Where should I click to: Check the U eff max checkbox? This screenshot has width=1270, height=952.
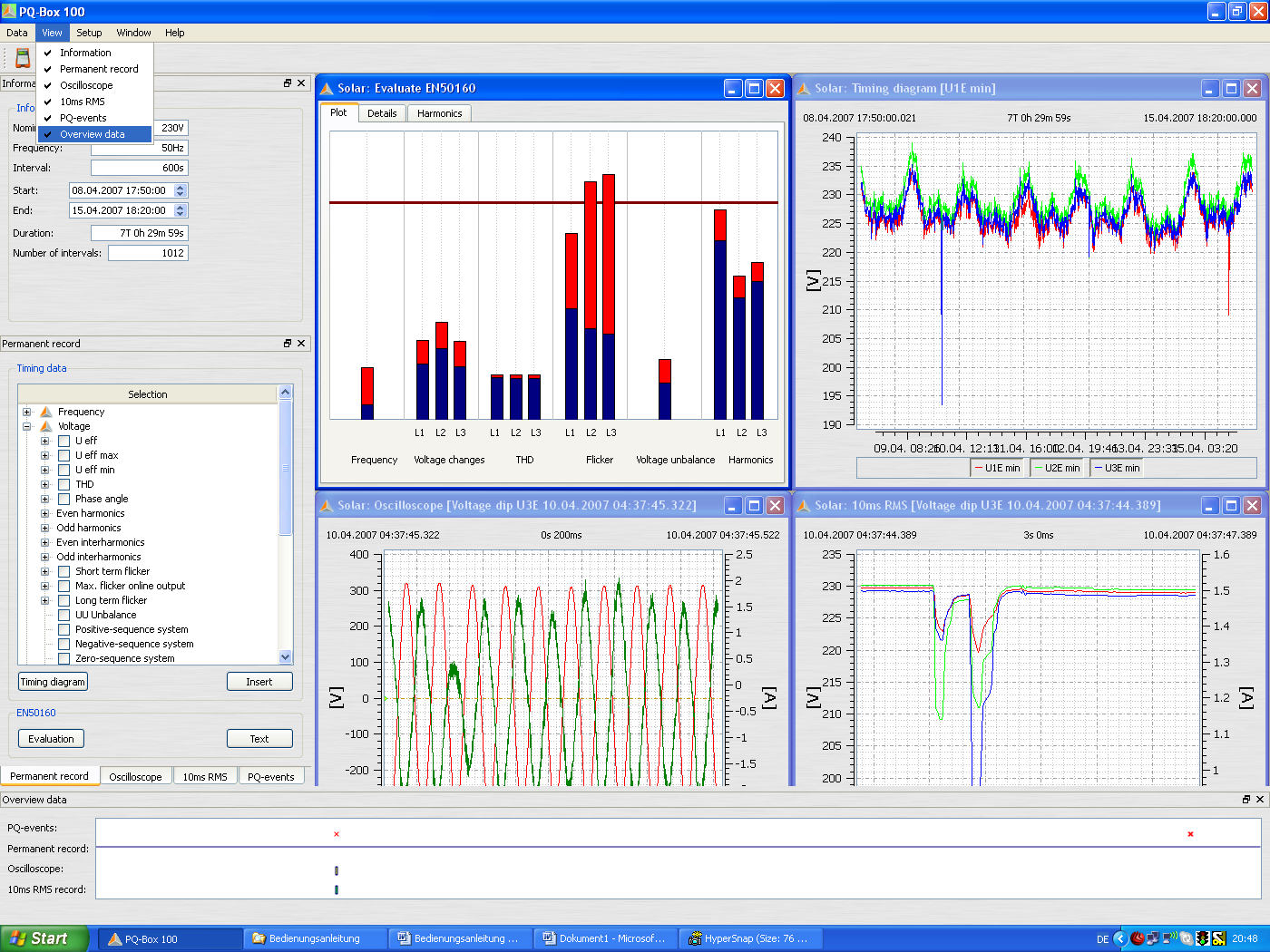64,455
